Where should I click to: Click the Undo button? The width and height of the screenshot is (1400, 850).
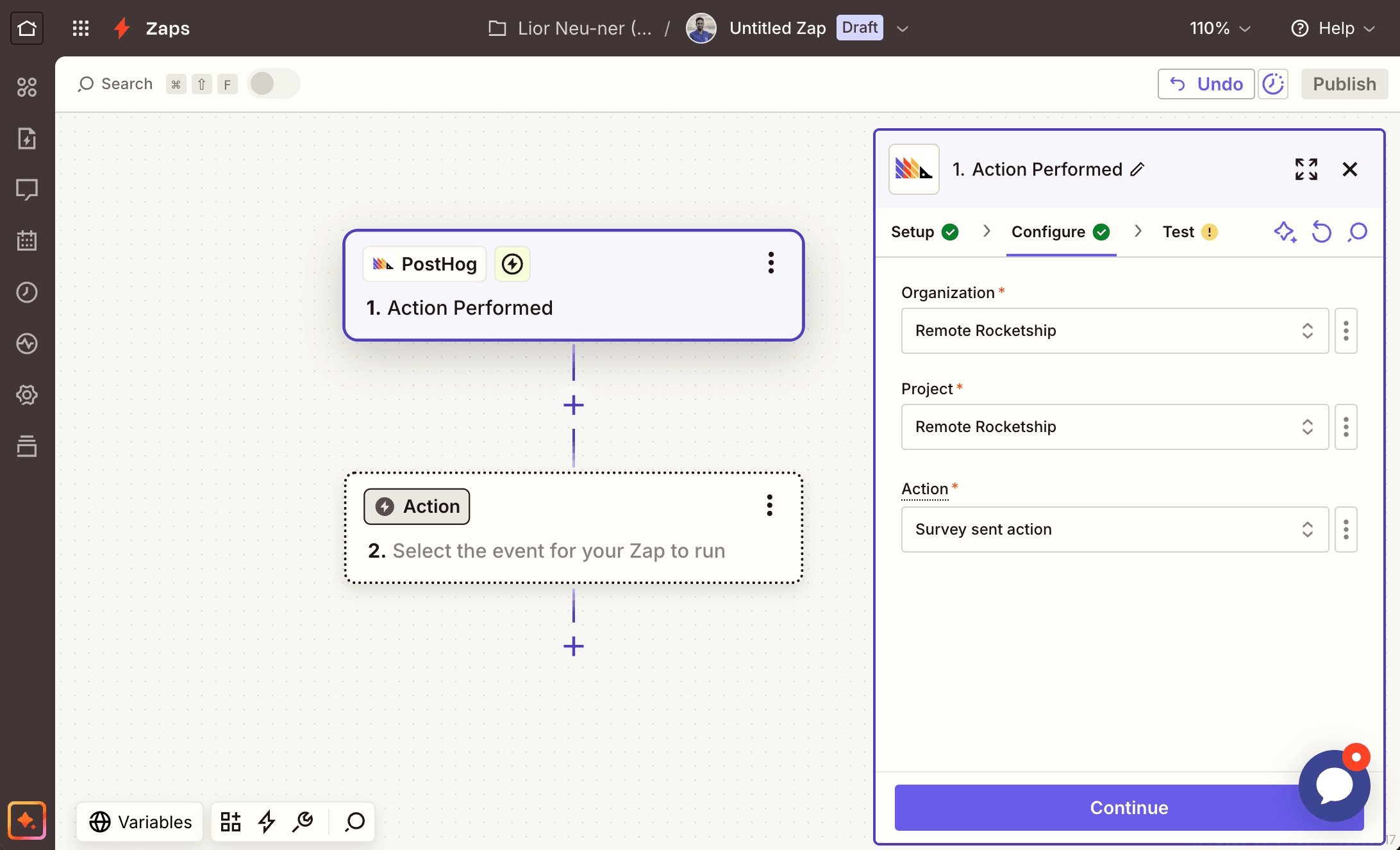coord(1206,84)
